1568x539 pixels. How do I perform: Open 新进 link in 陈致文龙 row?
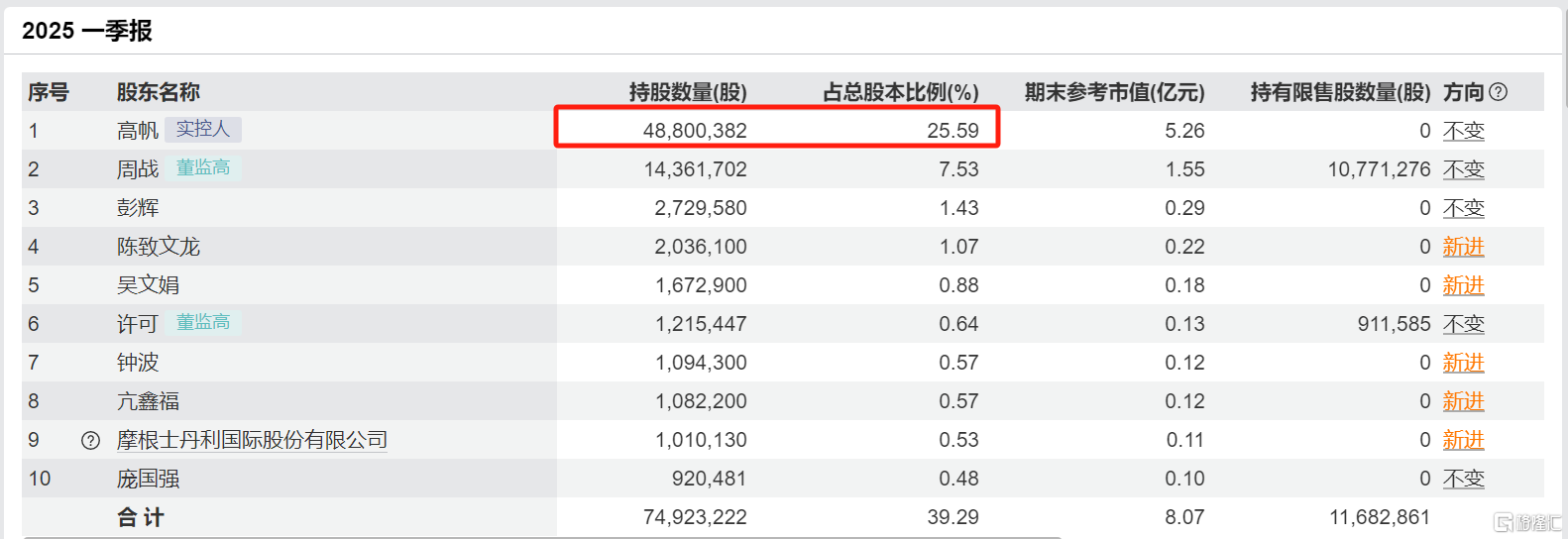click(x=1463, y=247)
